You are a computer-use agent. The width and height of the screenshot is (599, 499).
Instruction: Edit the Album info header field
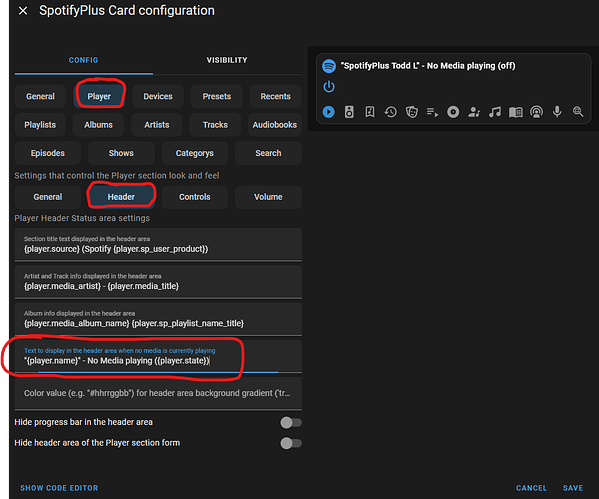point(158,319)
